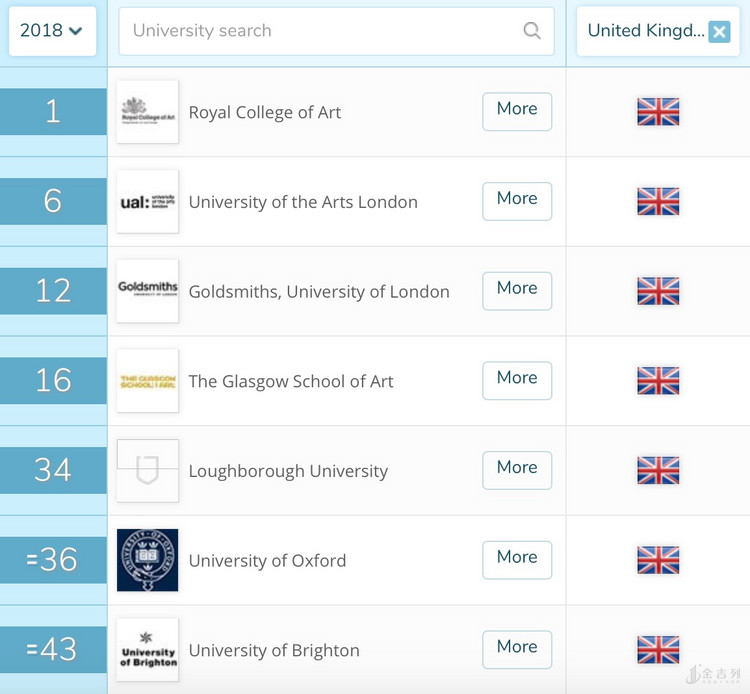Click the University of Brighton logo
The image size is (750, 694).
147,650
